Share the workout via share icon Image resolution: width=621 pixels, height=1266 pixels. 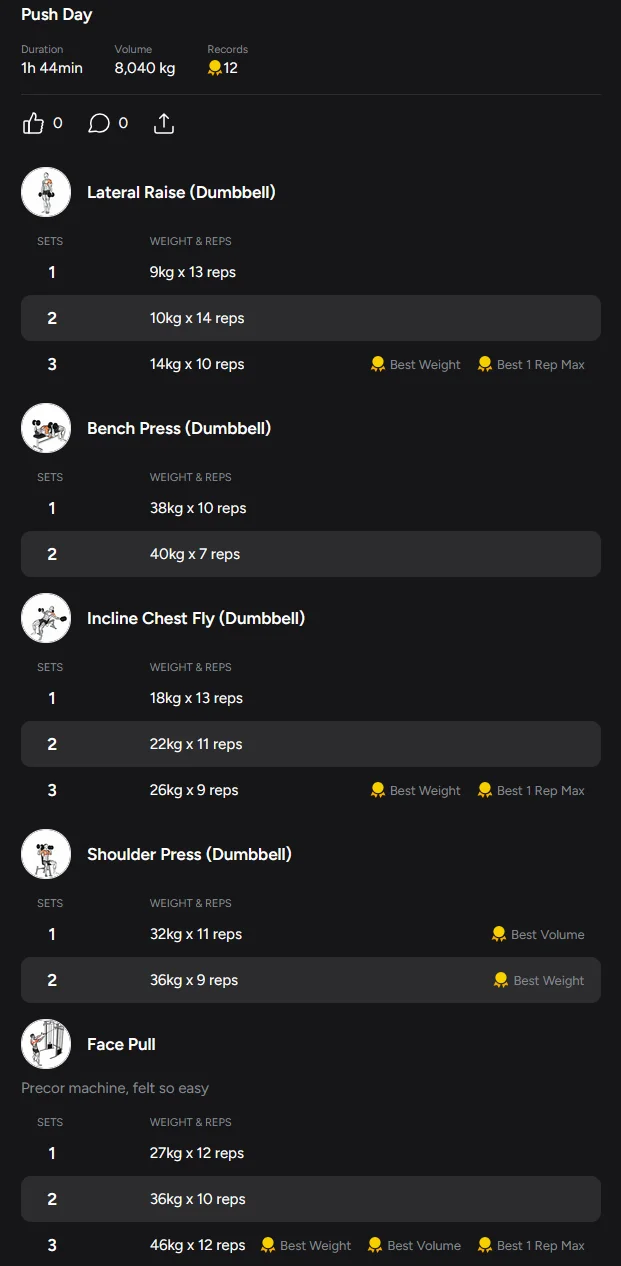pyautogui.click(x=164, y=123)
